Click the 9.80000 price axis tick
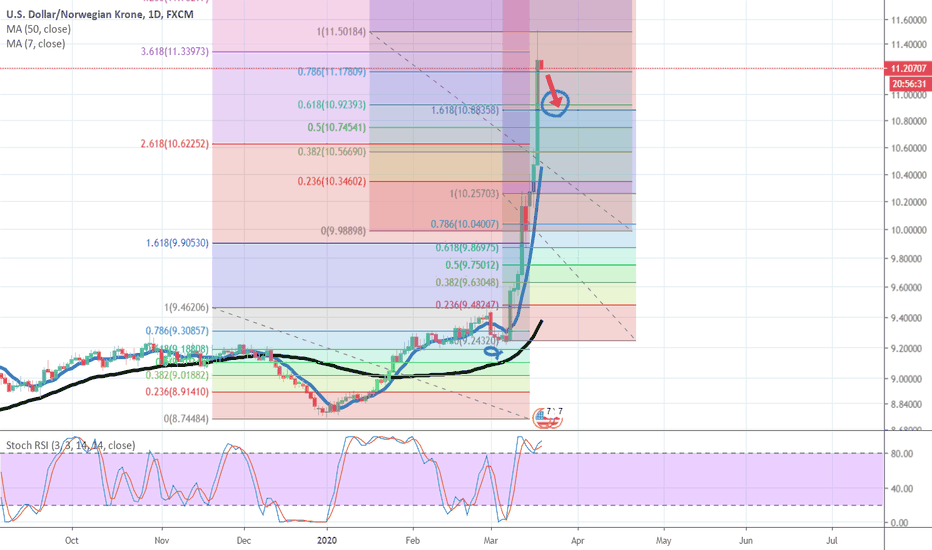This screenshot has width=932, height=550. (x=908, y=259)
